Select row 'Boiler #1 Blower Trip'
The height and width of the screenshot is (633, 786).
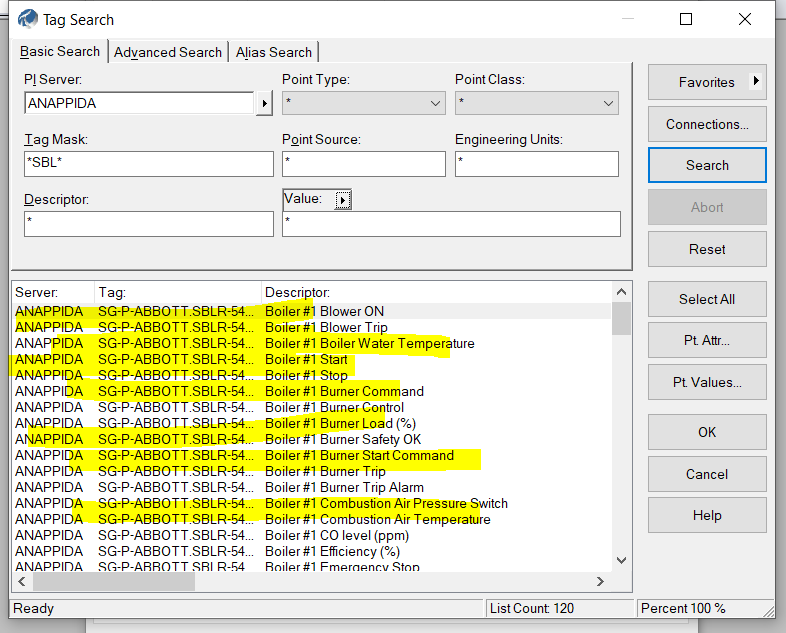click(x=312, y=327)
